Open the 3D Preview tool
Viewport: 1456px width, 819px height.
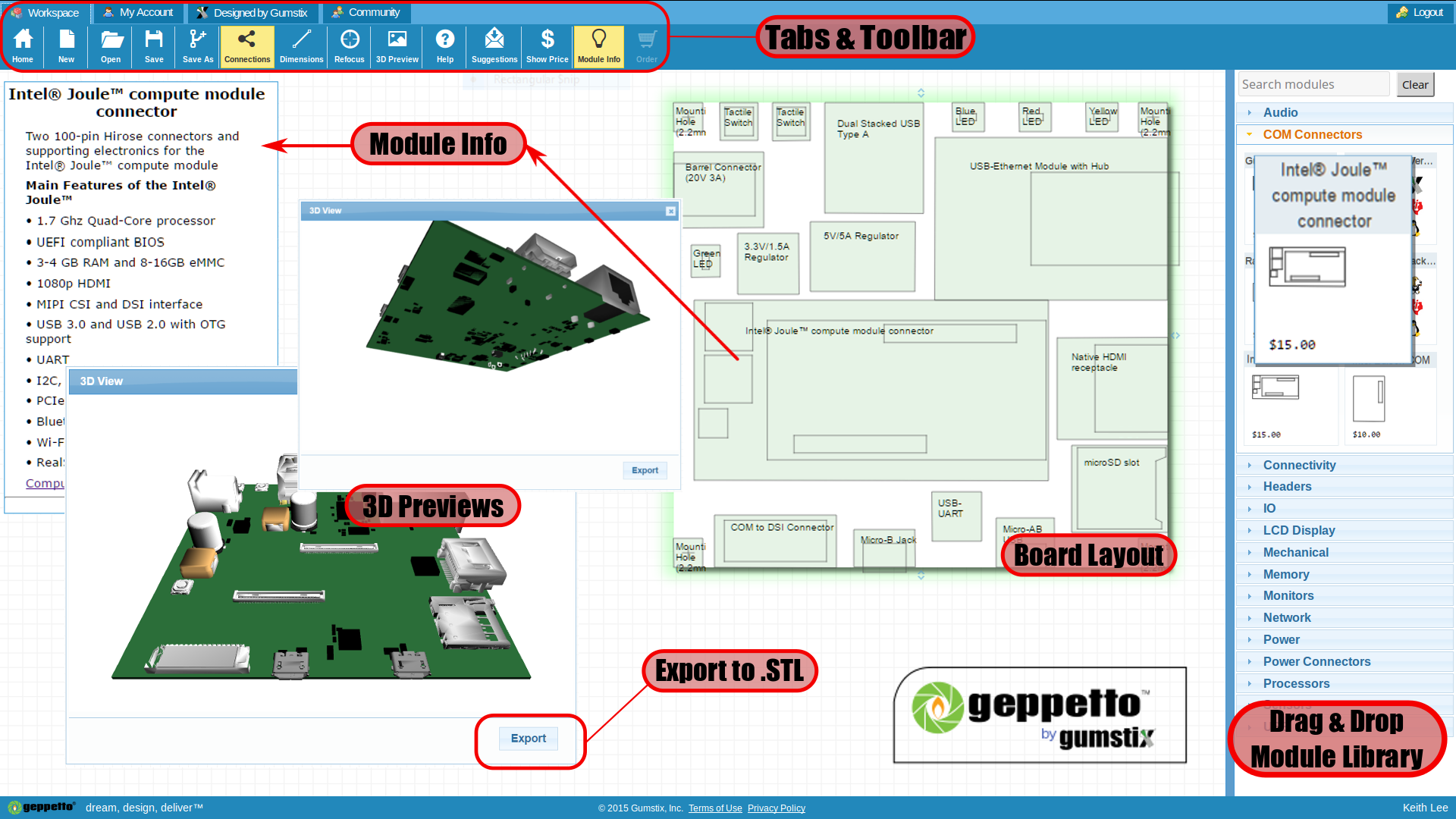397,47
